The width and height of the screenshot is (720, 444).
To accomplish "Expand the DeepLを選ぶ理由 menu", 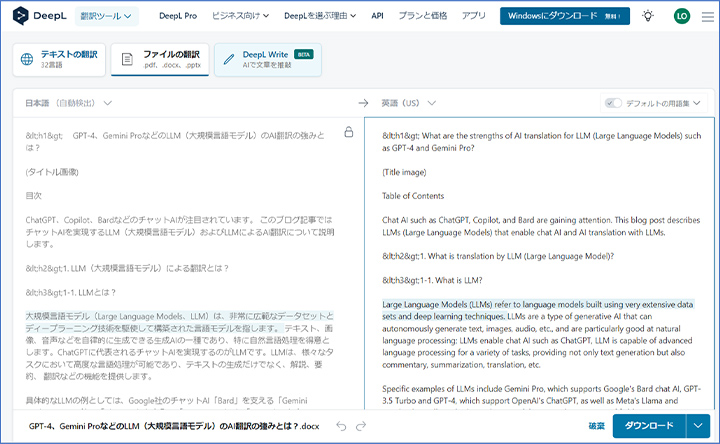I will tap(320, 16).
